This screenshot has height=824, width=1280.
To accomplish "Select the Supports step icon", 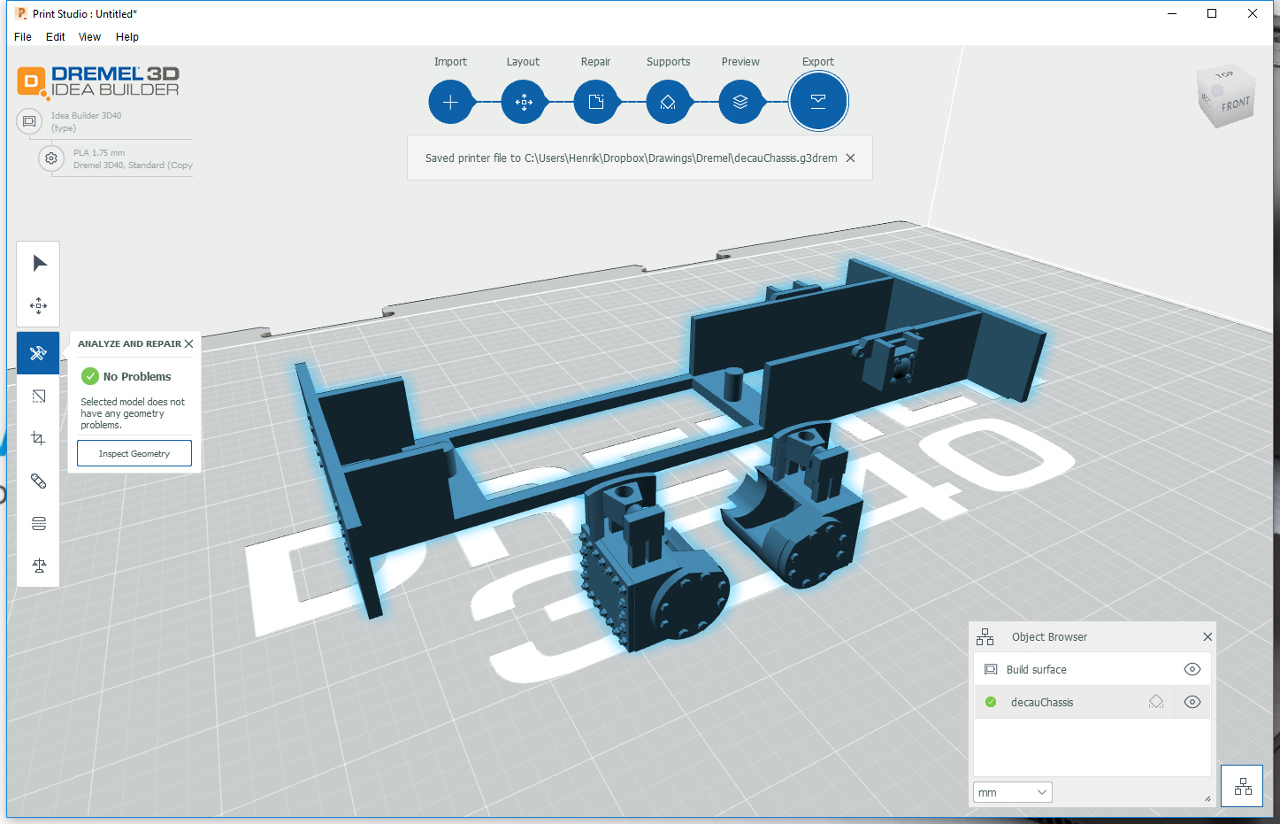I will click(668, 102).
